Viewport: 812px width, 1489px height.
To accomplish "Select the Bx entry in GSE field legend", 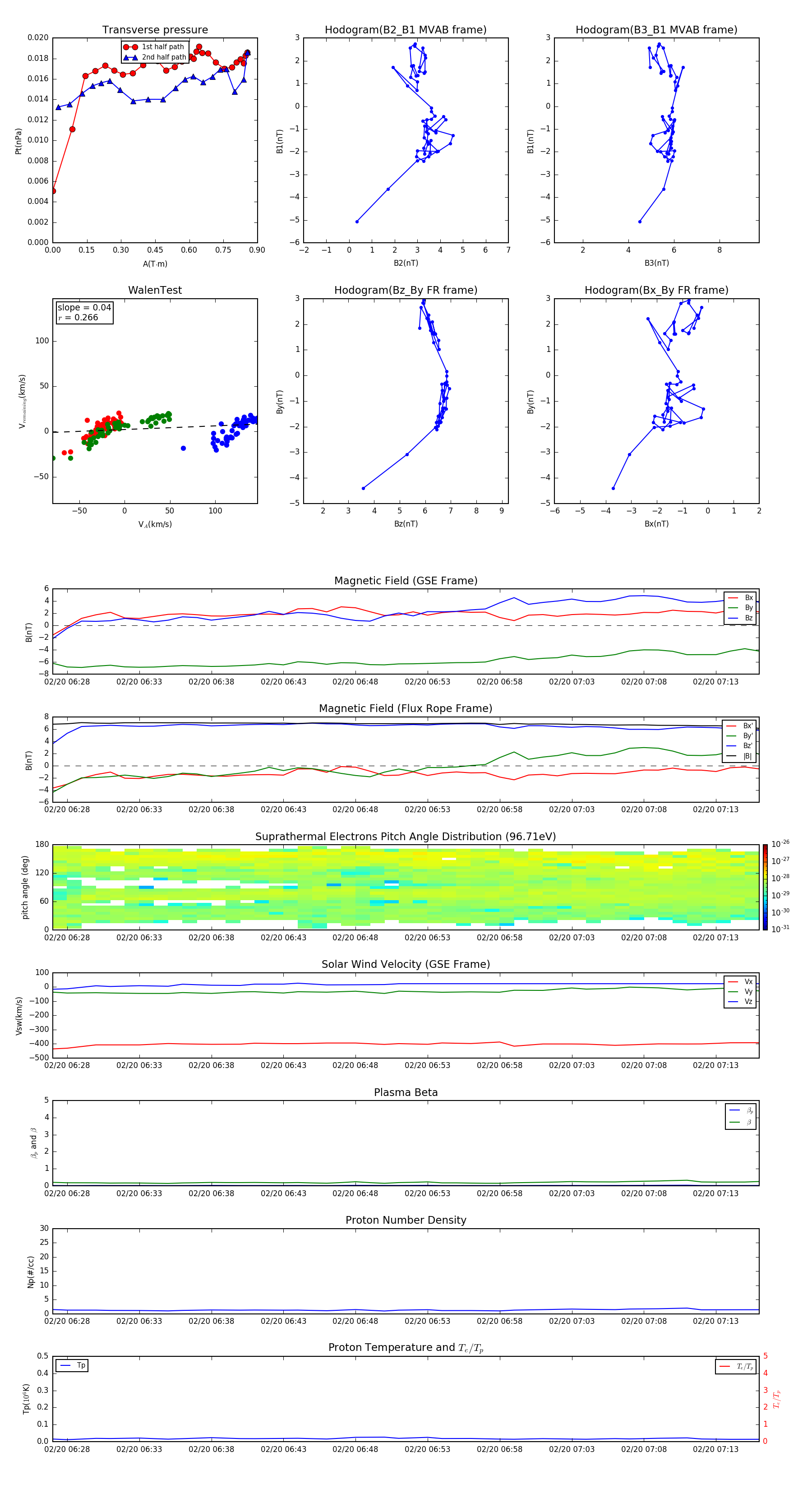I will coord(740,598).
